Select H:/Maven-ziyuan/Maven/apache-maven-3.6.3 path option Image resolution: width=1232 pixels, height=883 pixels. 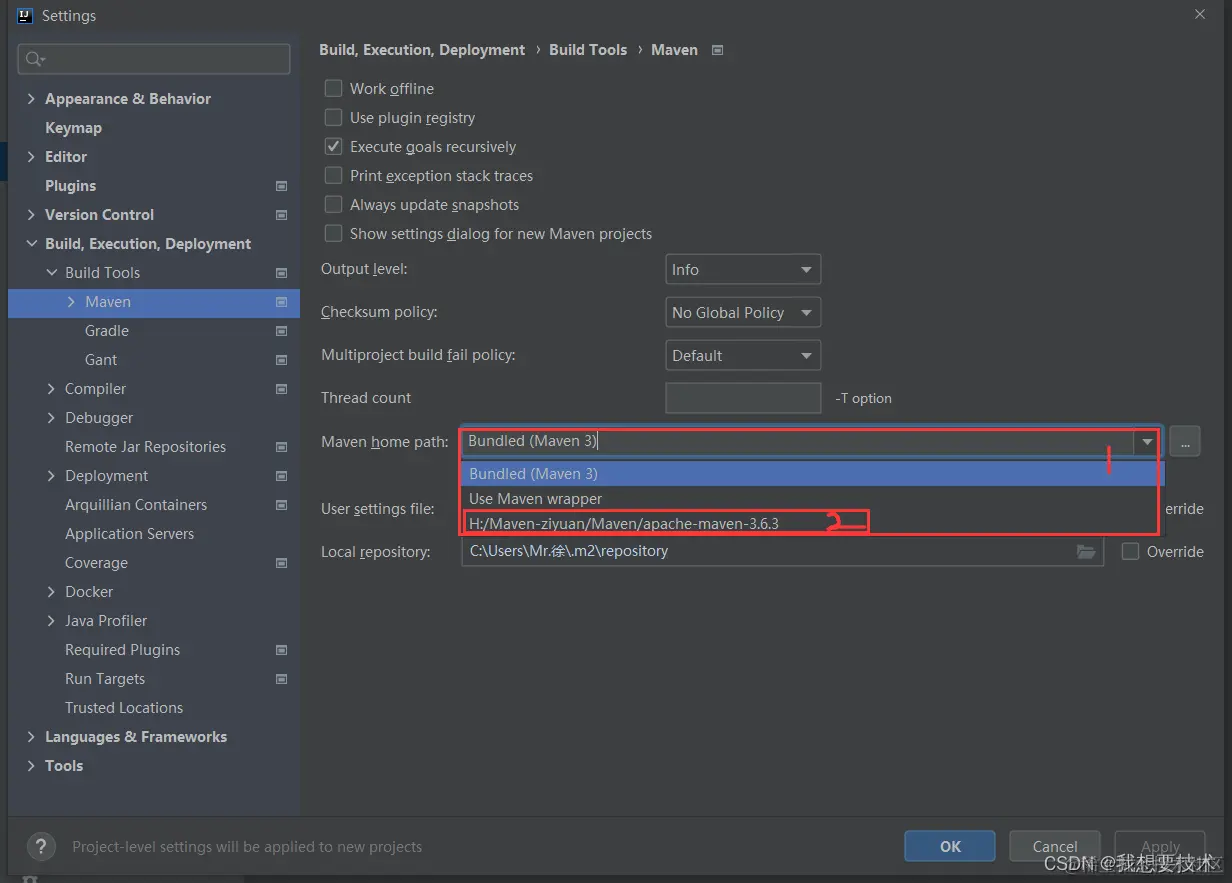[x=813, y=523]
